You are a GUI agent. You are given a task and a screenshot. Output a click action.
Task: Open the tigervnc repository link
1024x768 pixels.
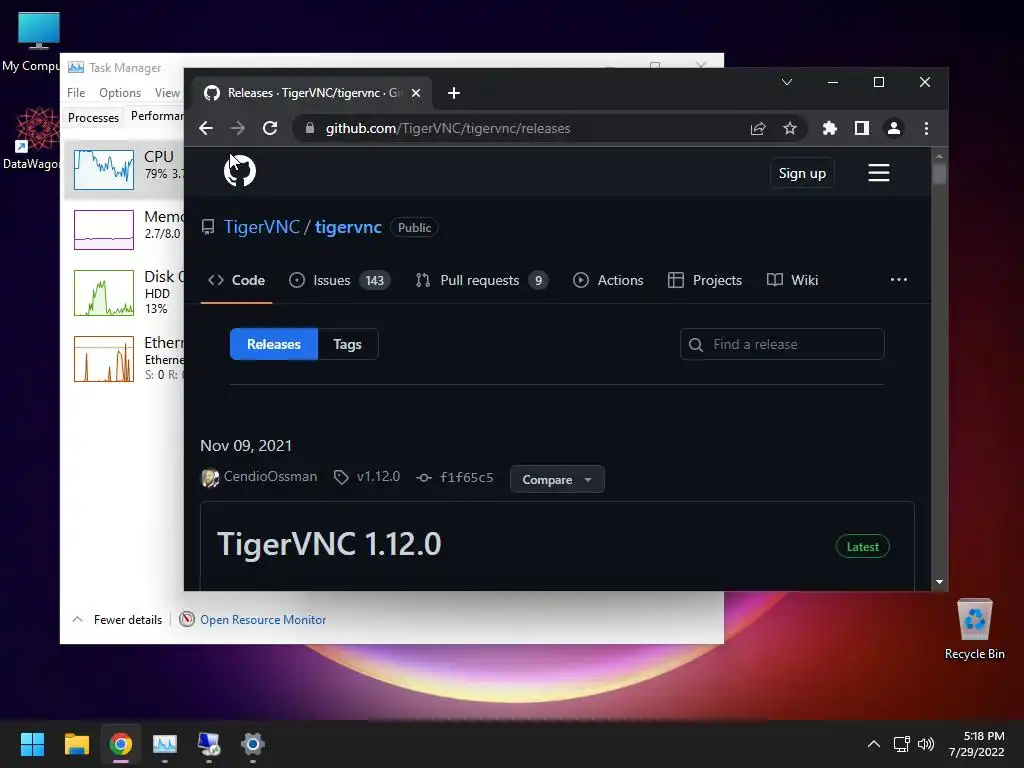(348, 227)
